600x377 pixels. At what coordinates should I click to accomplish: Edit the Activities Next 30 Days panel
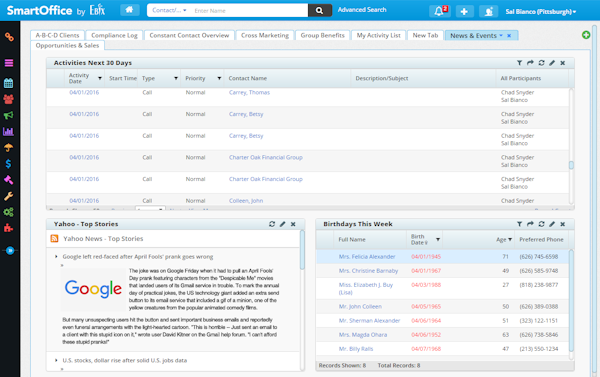(x=552, y=63)
